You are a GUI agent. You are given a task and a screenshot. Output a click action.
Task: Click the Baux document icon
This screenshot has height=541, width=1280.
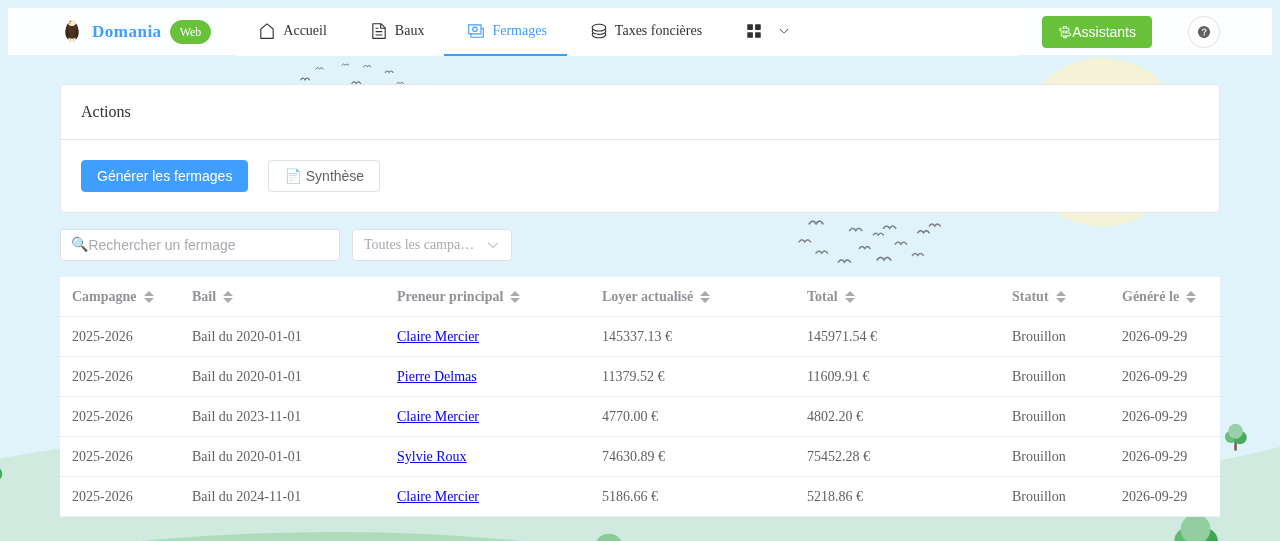379,31
